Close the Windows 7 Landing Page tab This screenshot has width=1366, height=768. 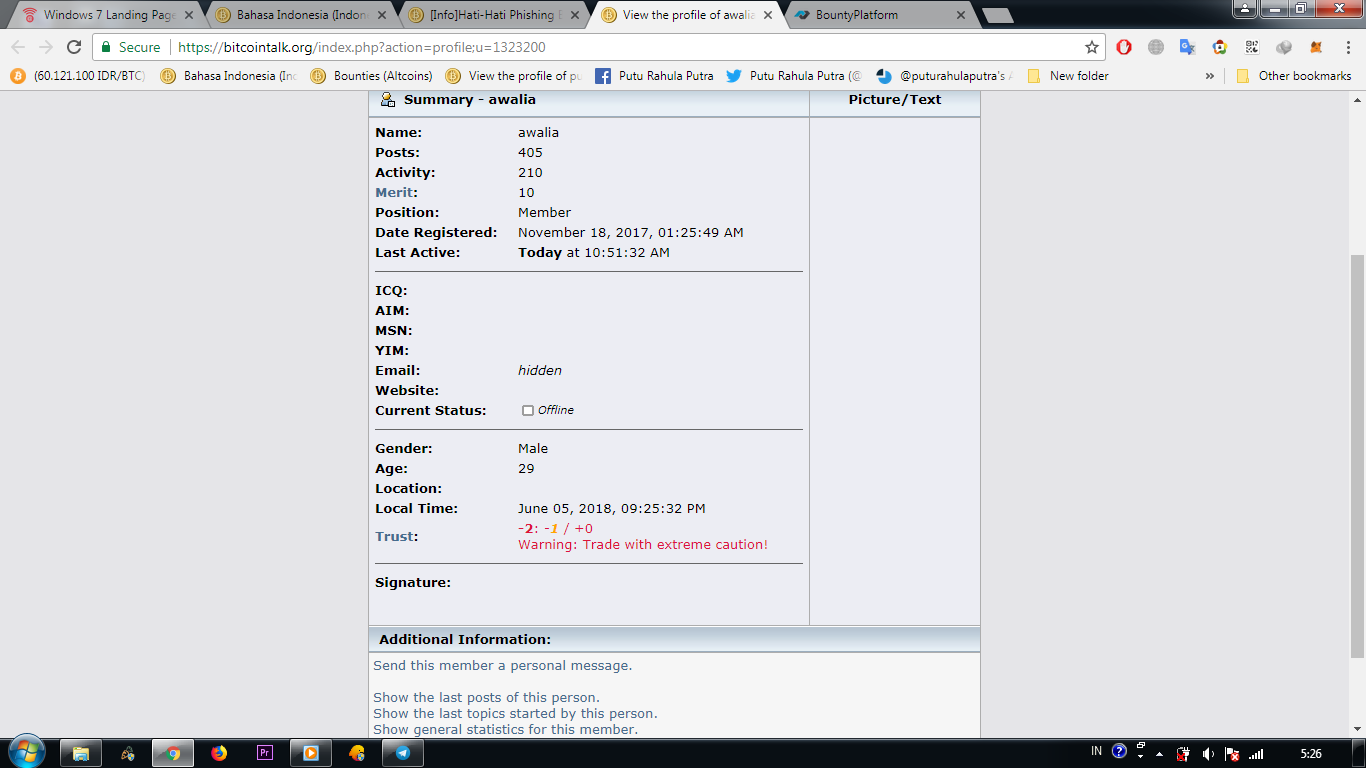coord(189,15)
